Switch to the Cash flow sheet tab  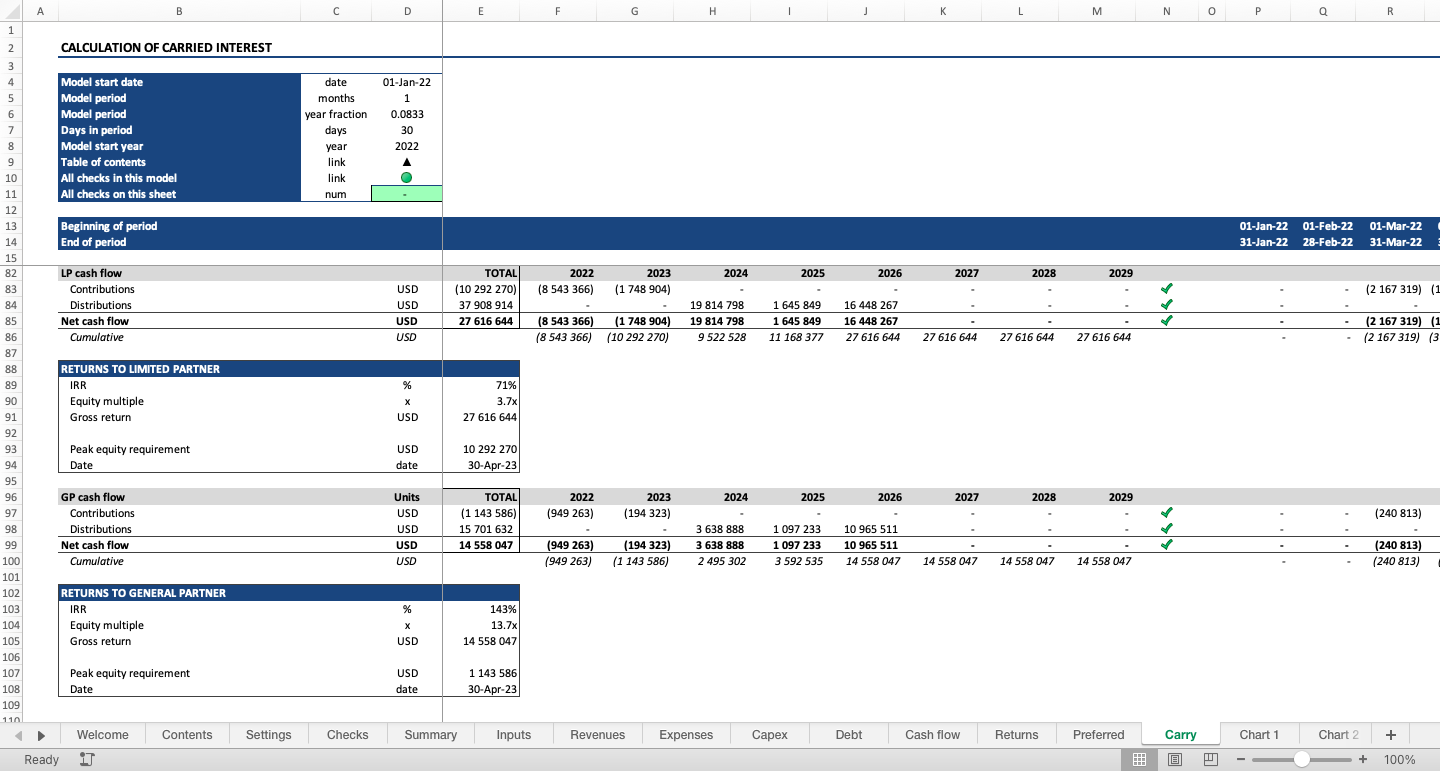click(x=932, y=734)
